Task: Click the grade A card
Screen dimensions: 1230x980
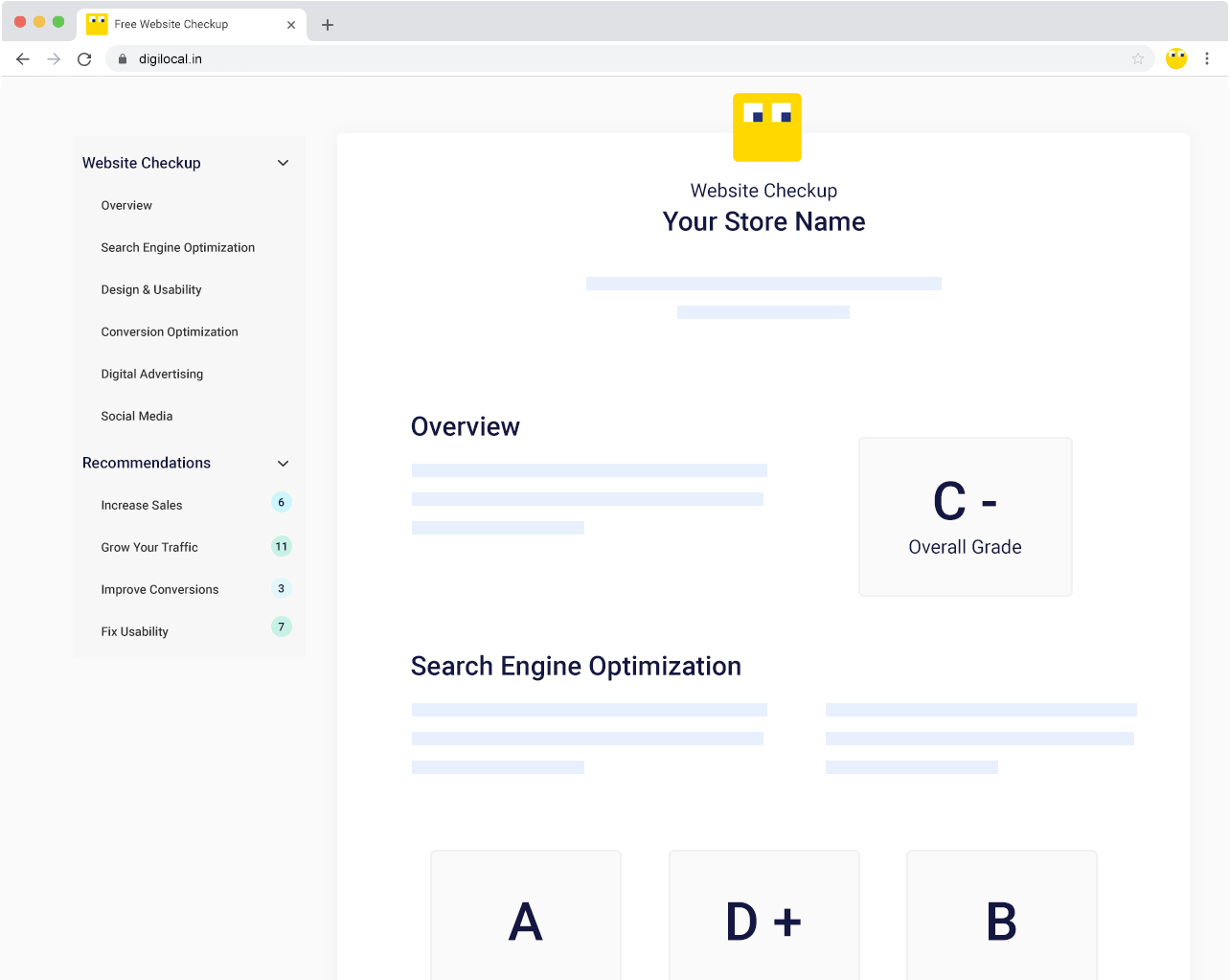Action: [x=526, y=916]
